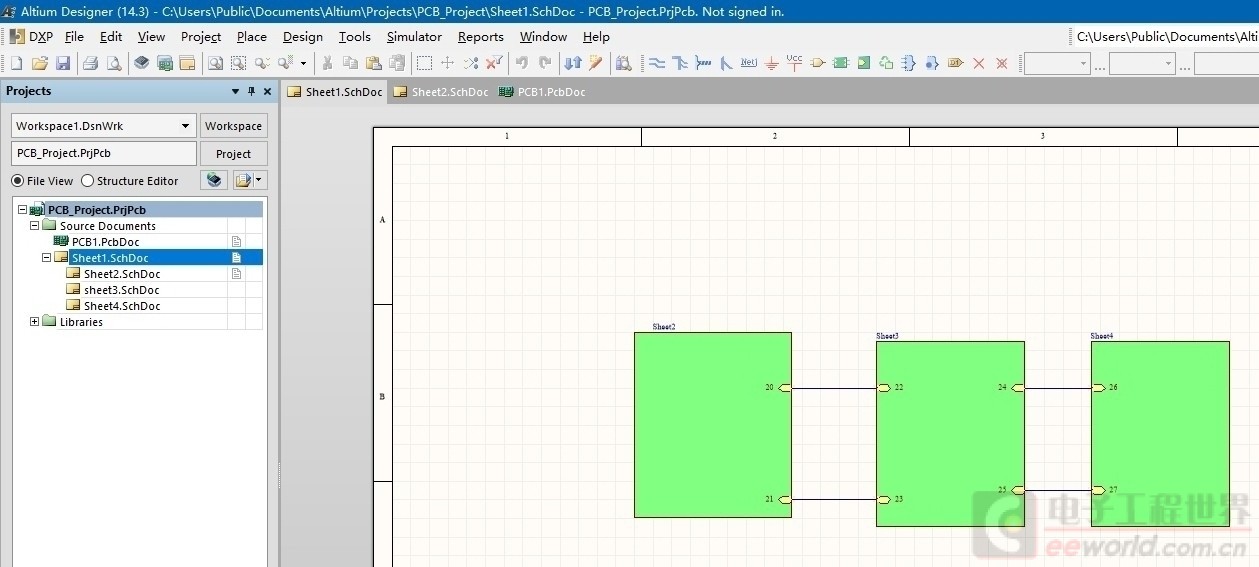
Task: Select the Place Sheet Symbol tool
Action: click(841, 63)
